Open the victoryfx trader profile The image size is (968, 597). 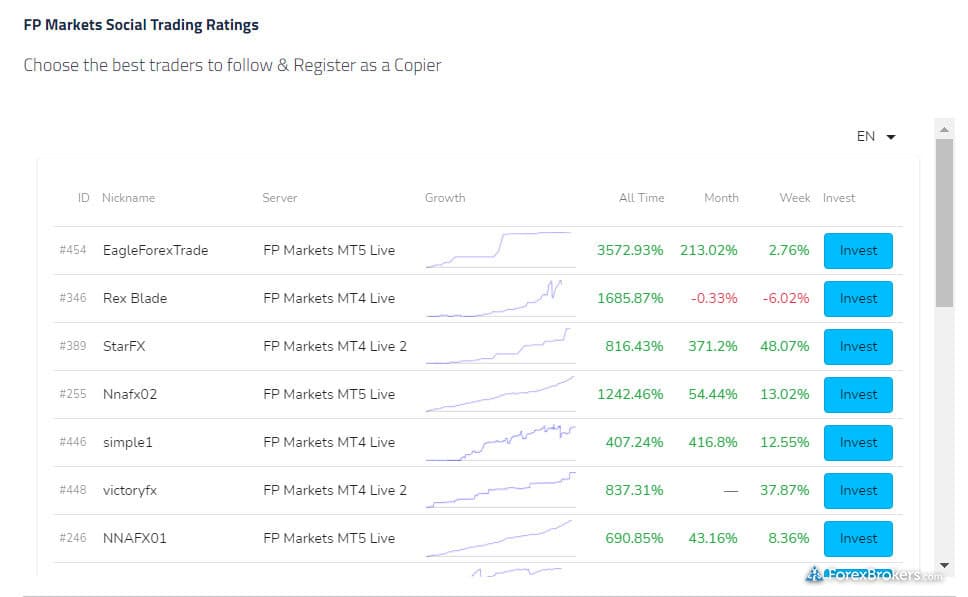click(x=130, y=491)
